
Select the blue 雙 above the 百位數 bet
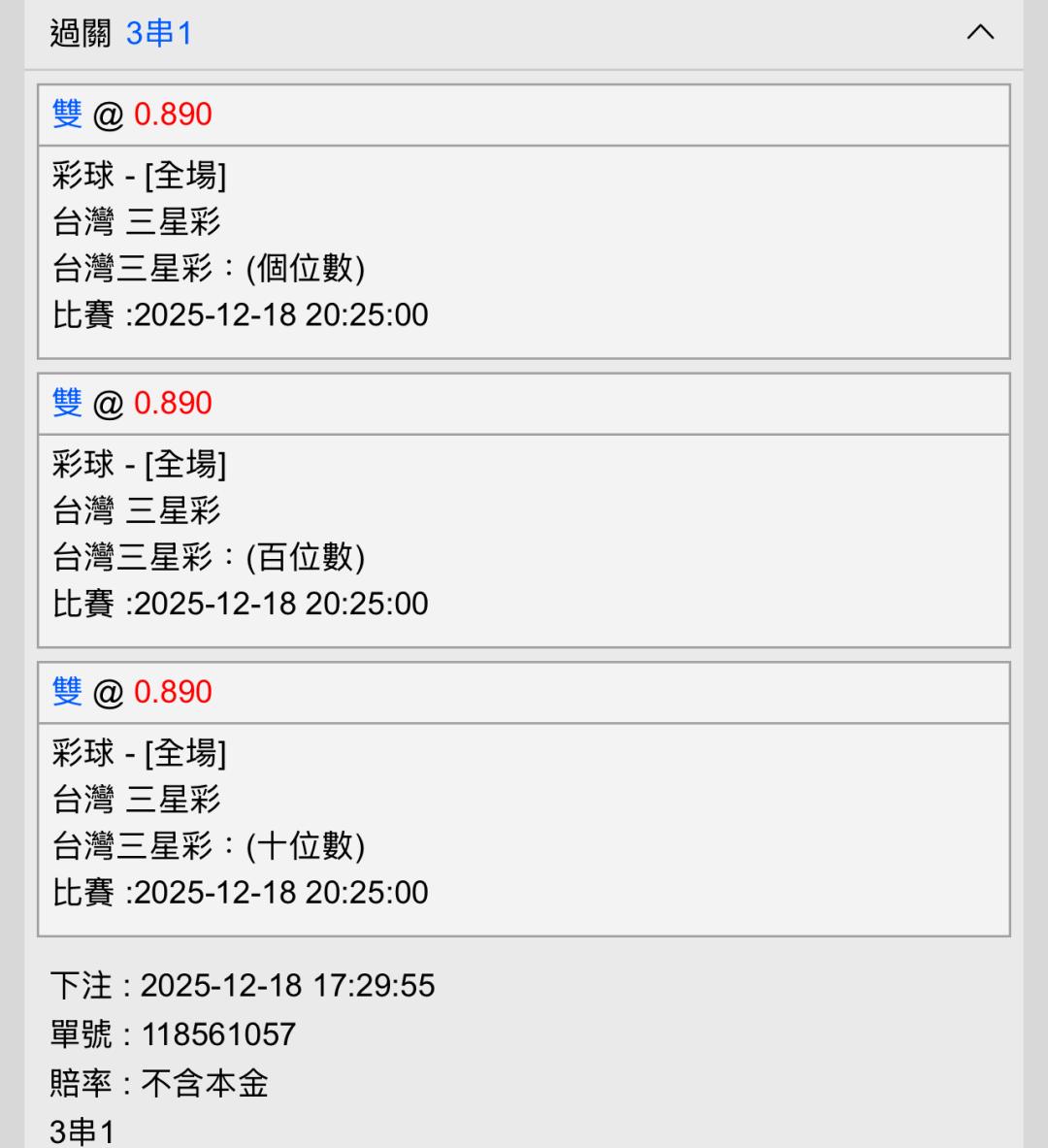[x=67, y=403]
